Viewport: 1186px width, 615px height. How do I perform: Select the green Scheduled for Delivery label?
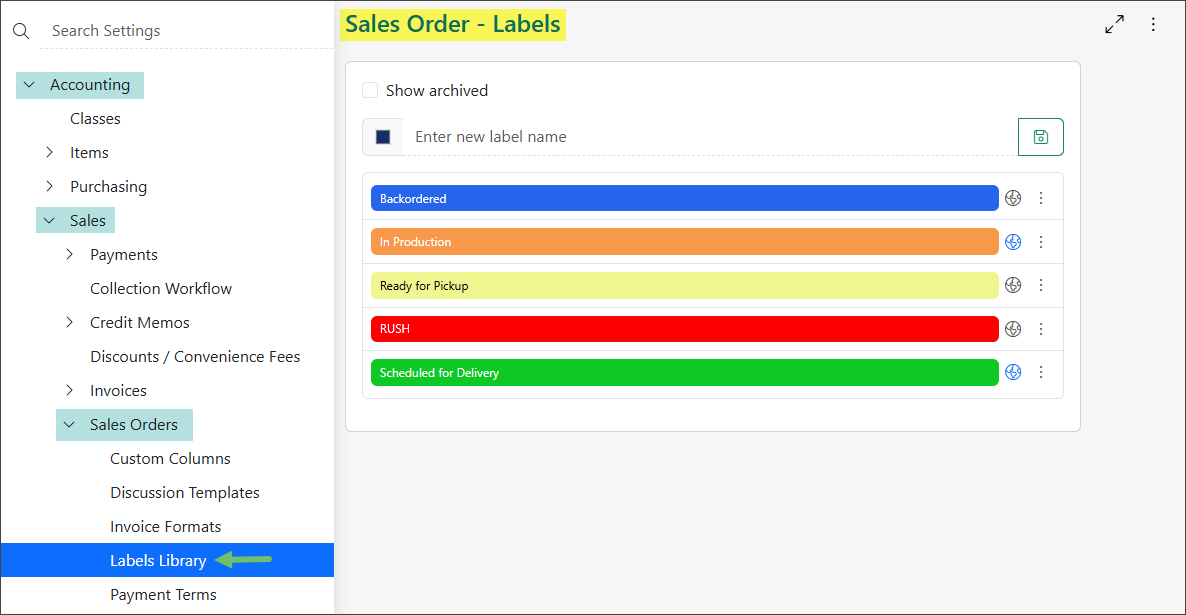tap(685, 372)
